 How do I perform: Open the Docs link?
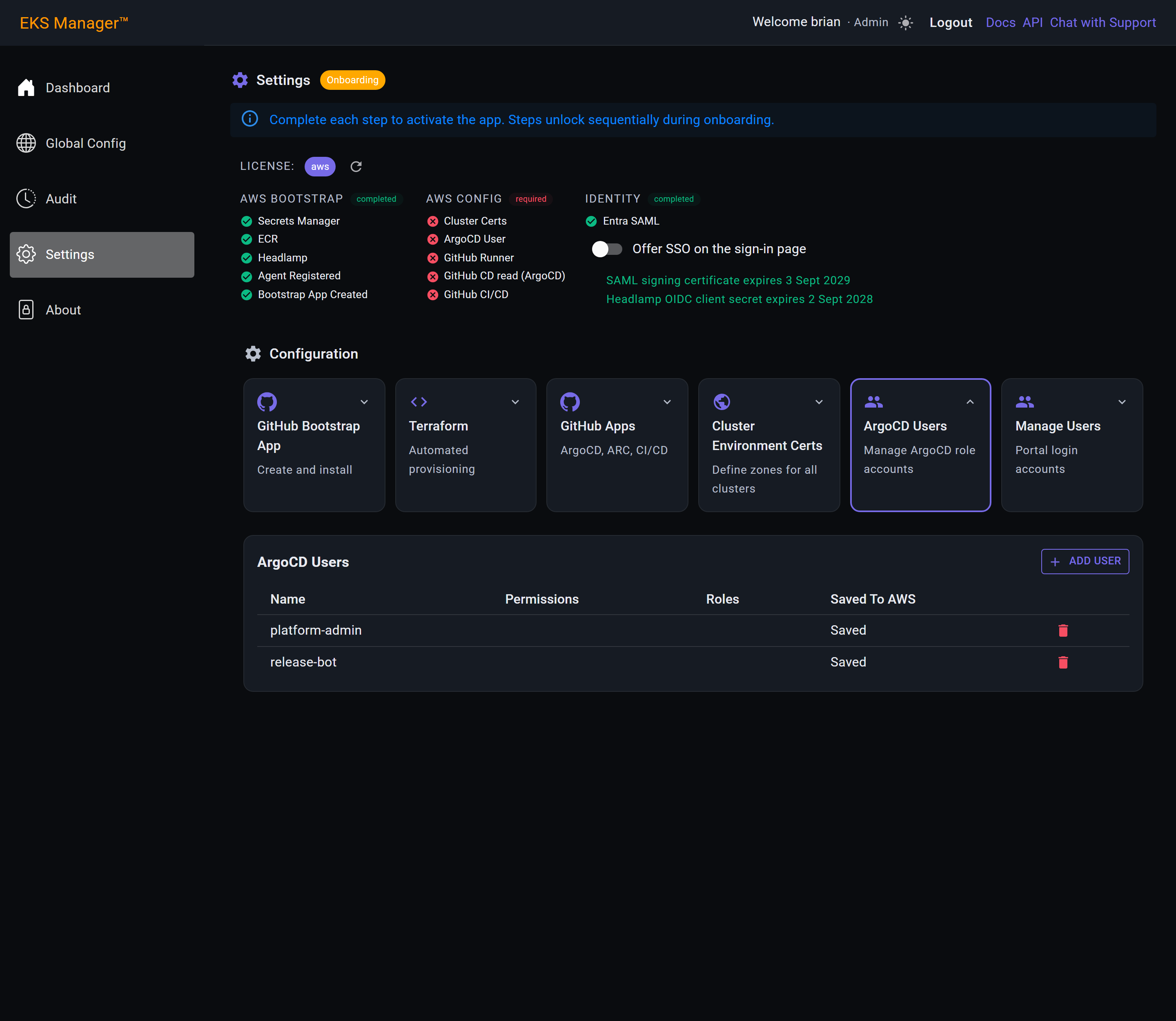pos(1000,23)
